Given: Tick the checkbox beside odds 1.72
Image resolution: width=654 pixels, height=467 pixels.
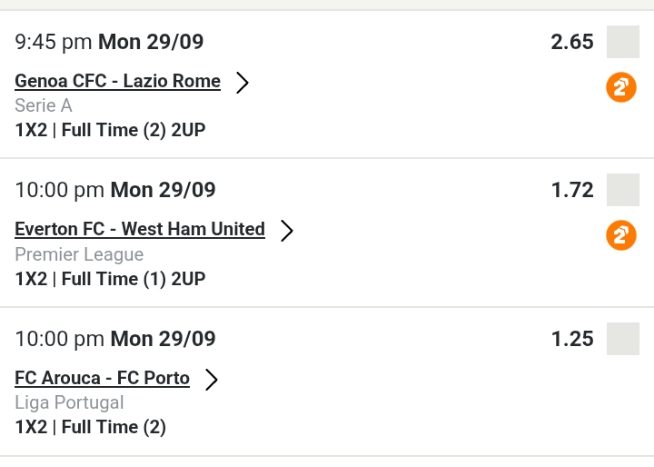Looking at the screenshot, I should pyautogui.click(x=622, y=190).
